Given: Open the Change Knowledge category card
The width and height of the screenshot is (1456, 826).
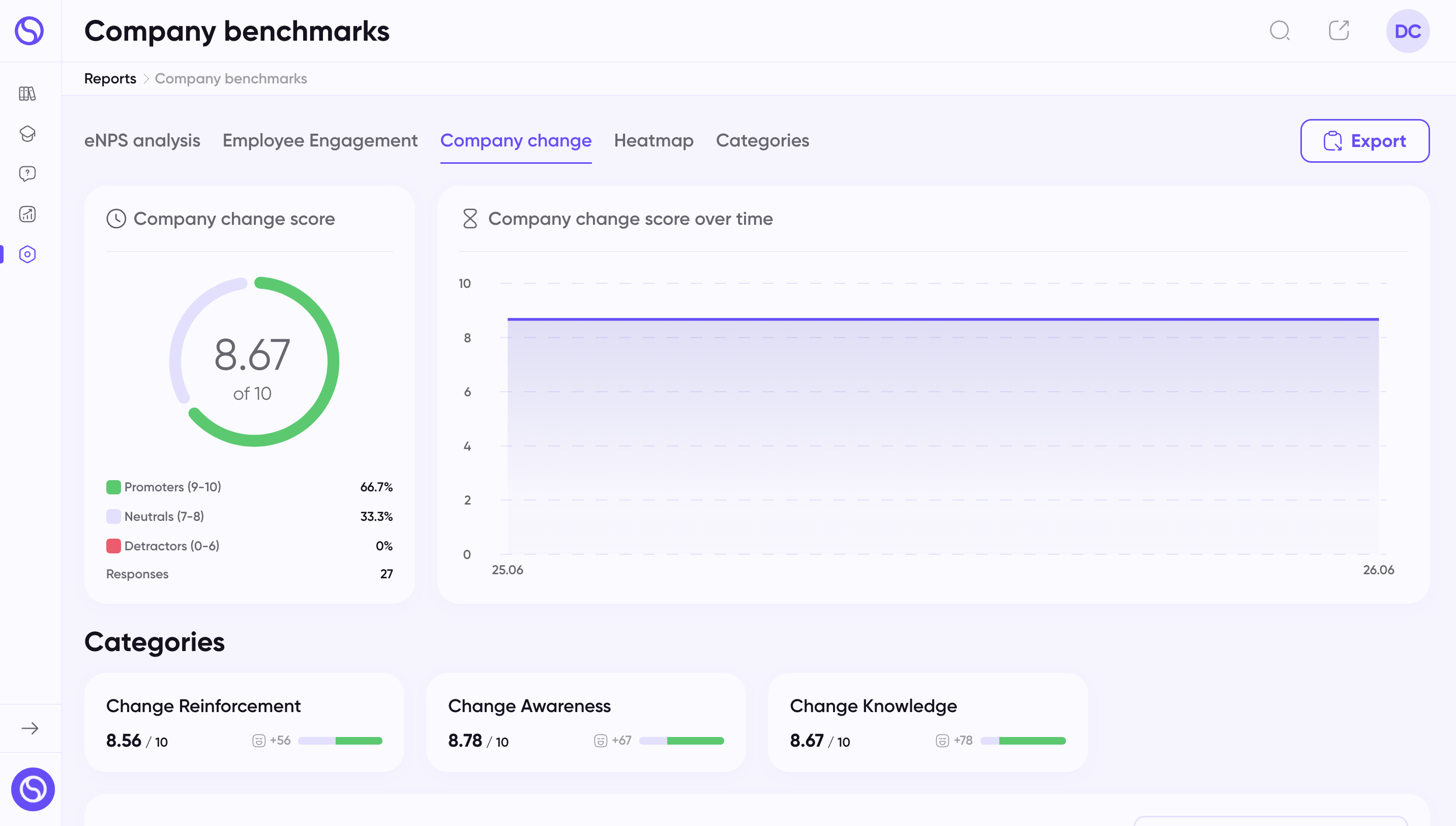Looking at the screenshot, I should coord(928,722).
